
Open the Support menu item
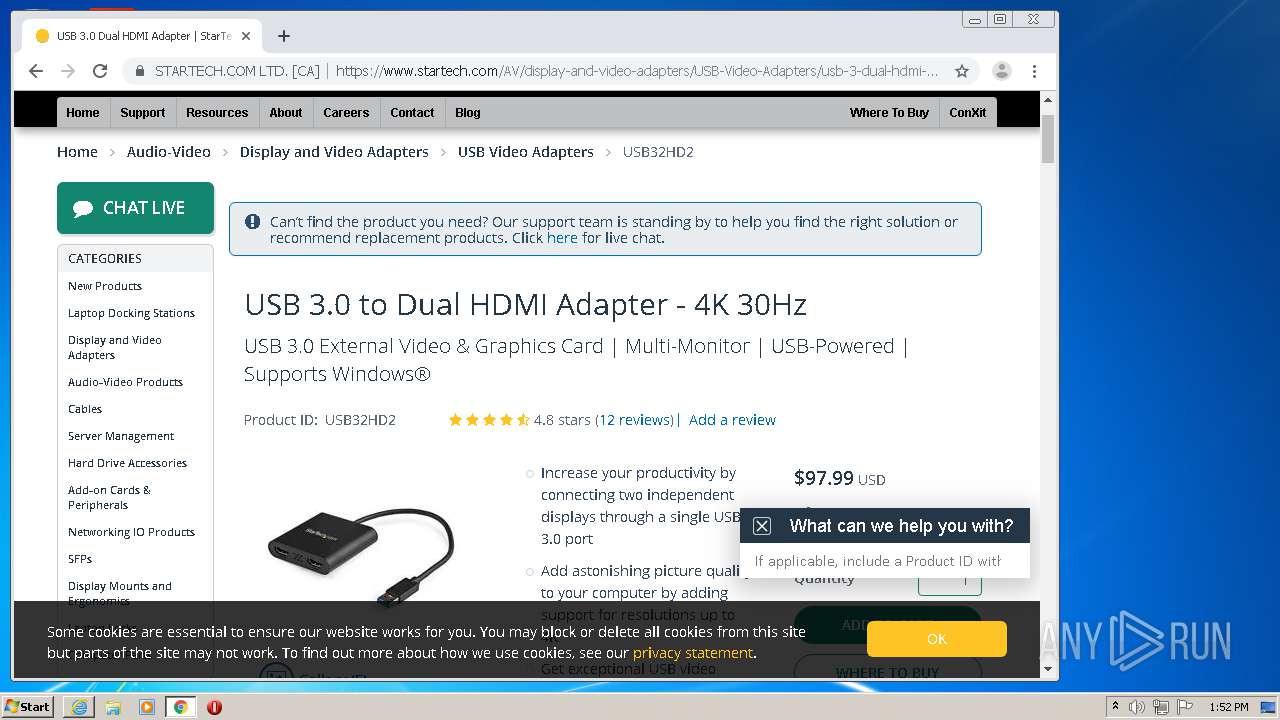143,112
